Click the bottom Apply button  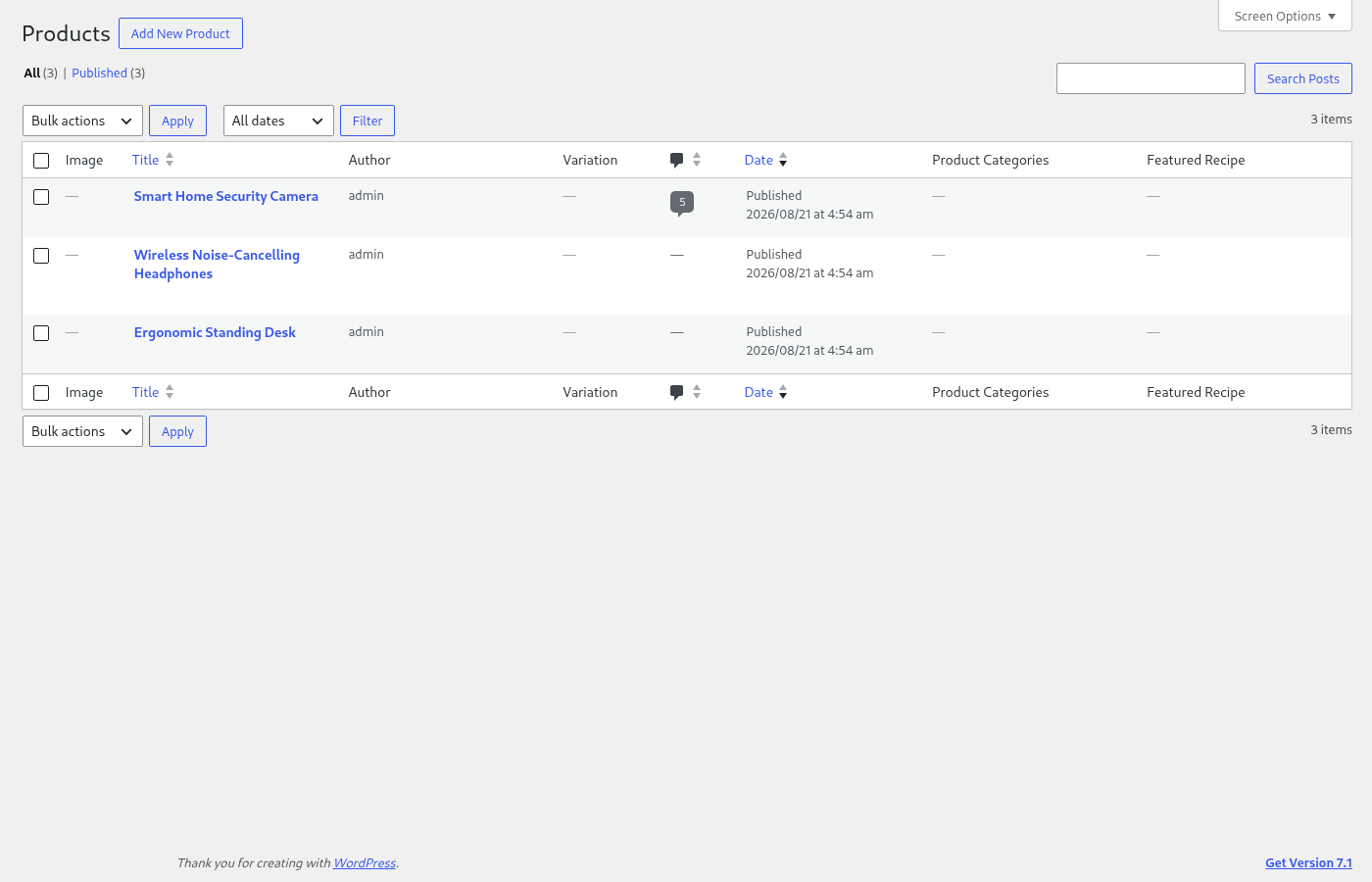point(177,431)
